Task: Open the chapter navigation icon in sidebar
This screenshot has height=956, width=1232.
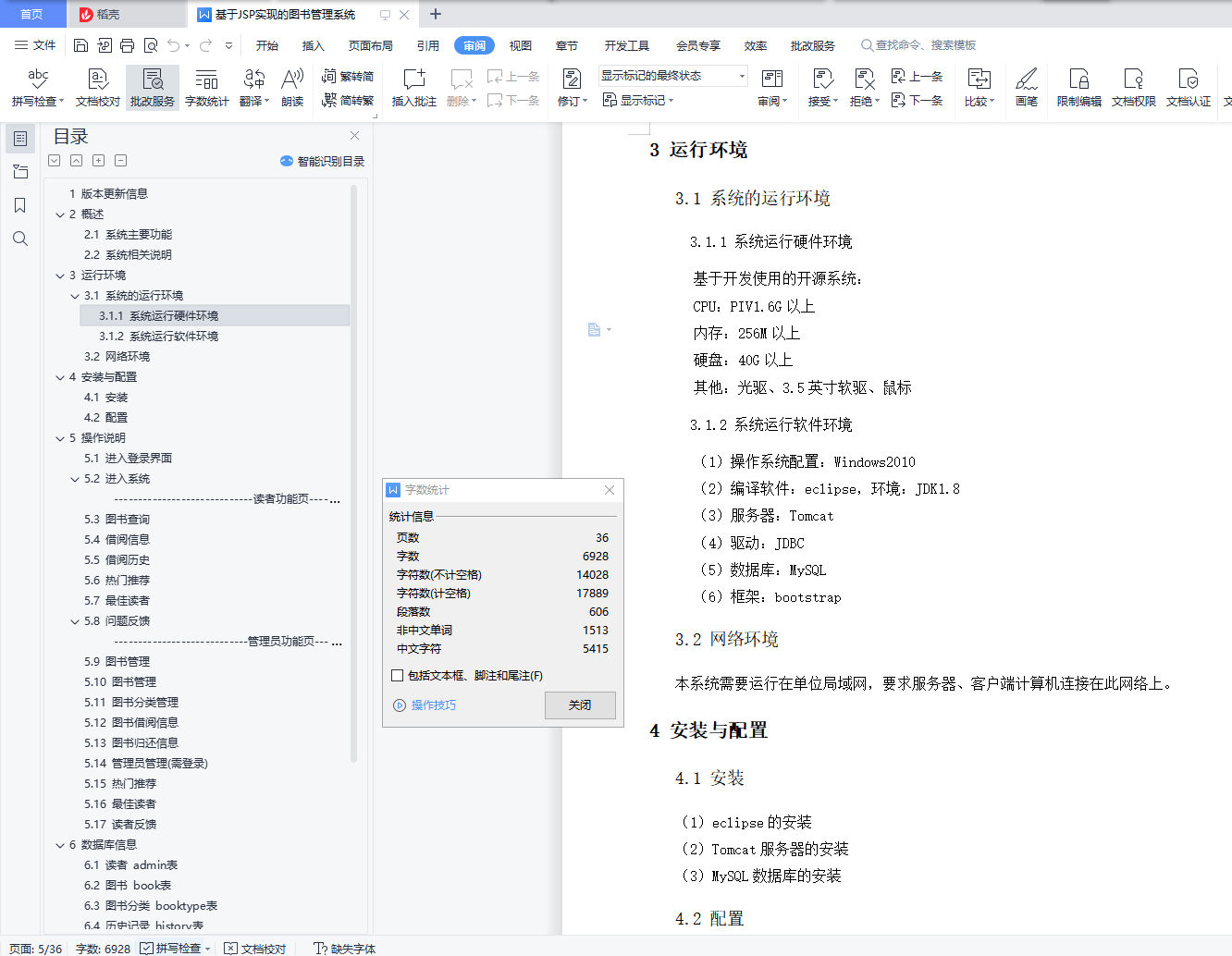Action: [x=20, y=172]
